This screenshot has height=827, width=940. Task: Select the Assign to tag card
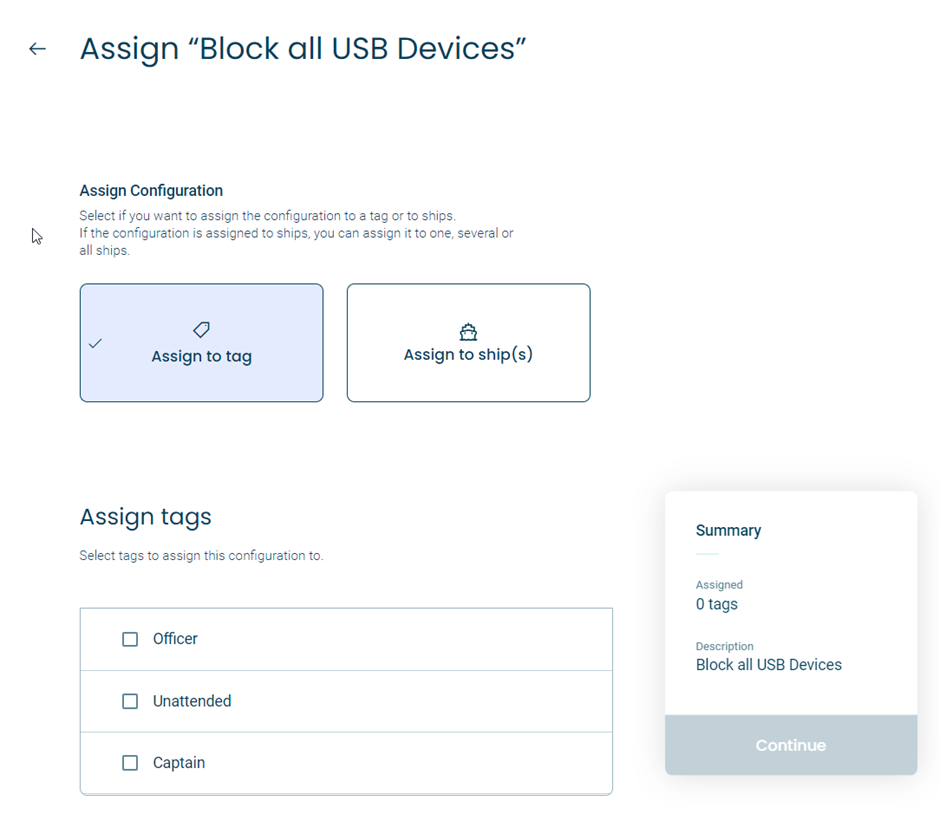pyautogui.click(x=201, y=343)
